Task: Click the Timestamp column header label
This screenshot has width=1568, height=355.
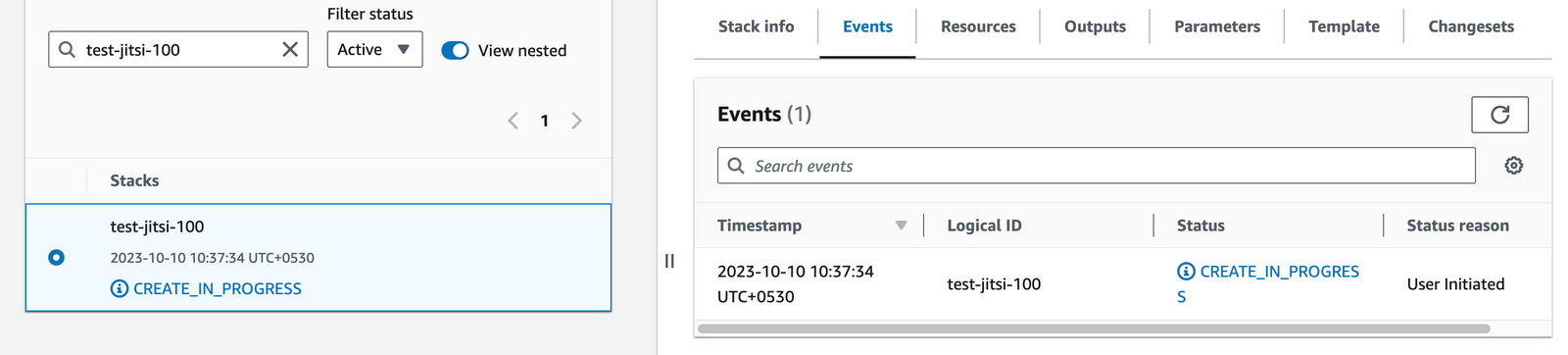Action: 759,226
